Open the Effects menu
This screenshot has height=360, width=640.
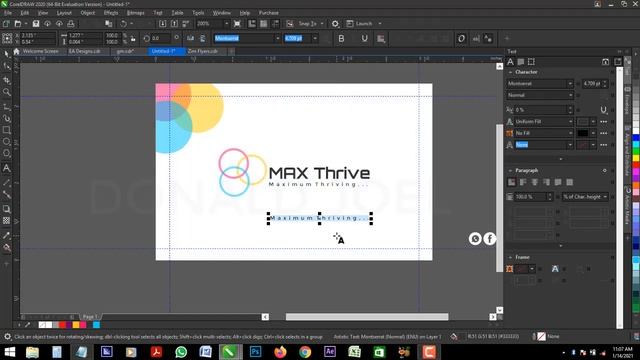[111, 13]
